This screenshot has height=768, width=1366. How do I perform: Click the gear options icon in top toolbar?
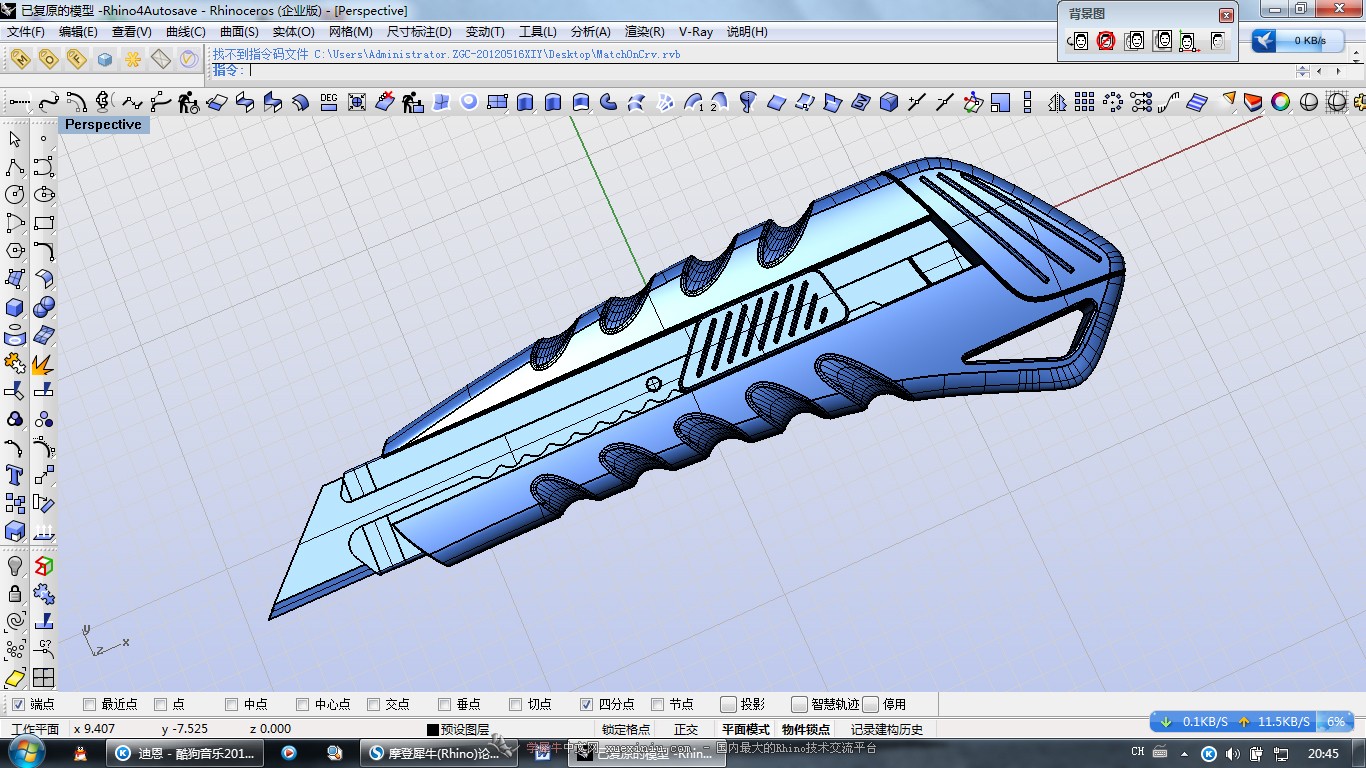1361,101
